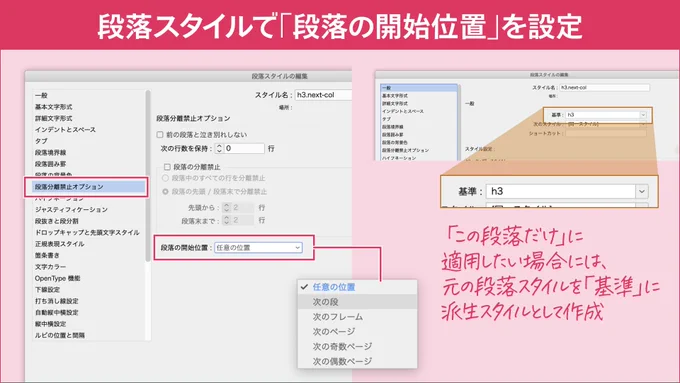
Task: Click the 段落末まで line count field
Action: tap(242, 220)
